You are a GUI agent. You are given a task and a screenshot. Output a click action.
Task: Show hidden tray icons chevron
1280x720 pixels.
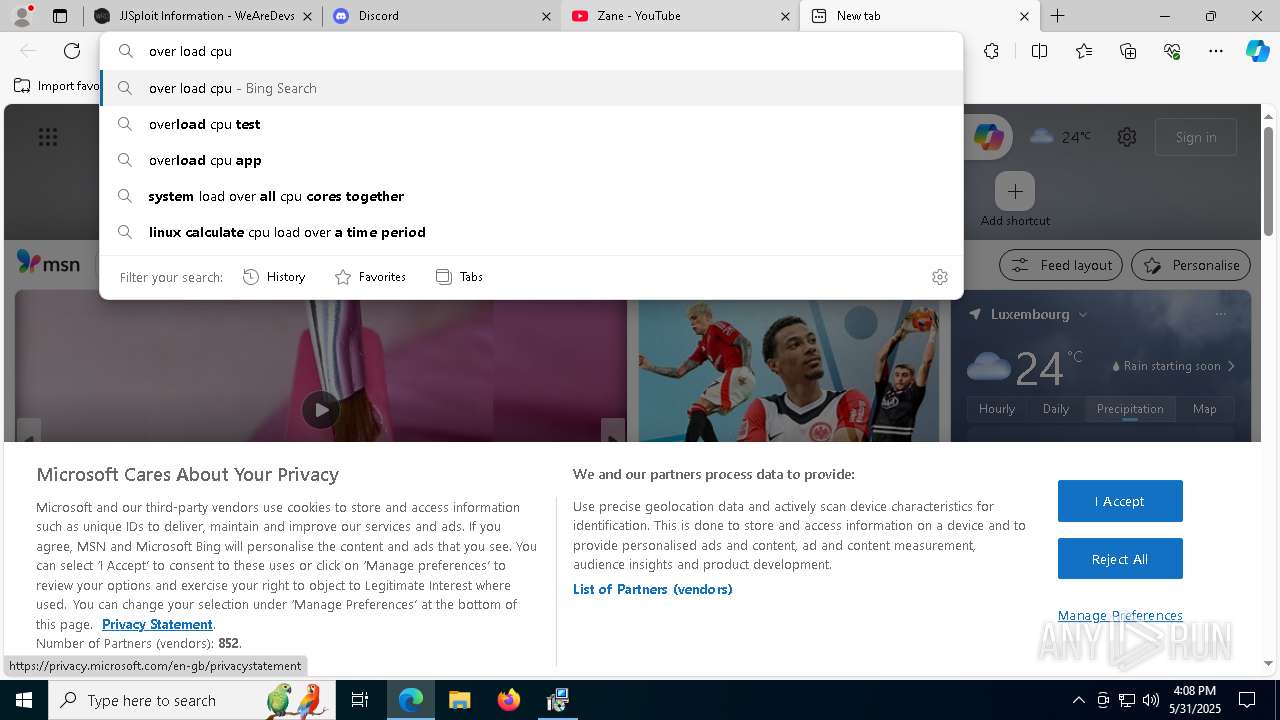point(1078,700)
